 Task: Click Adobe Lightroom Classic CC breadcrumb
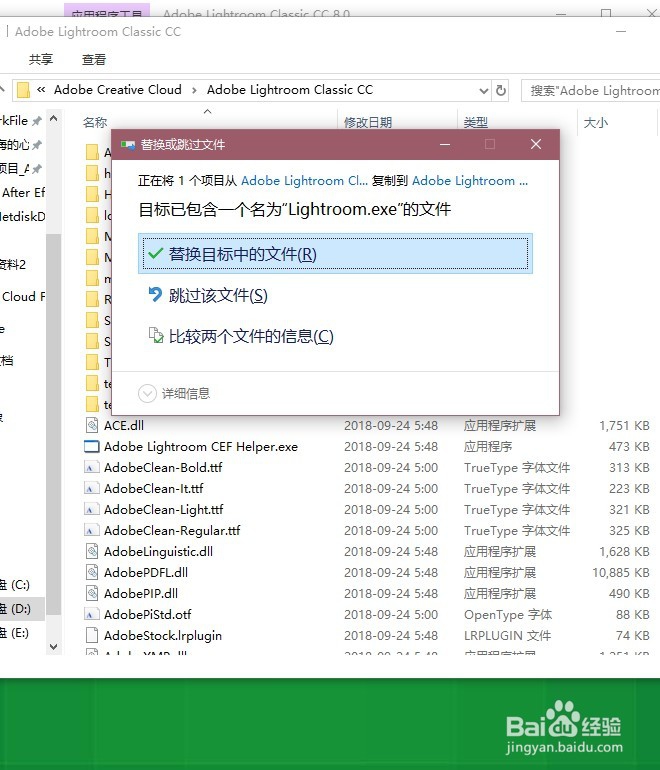[290, 90]
